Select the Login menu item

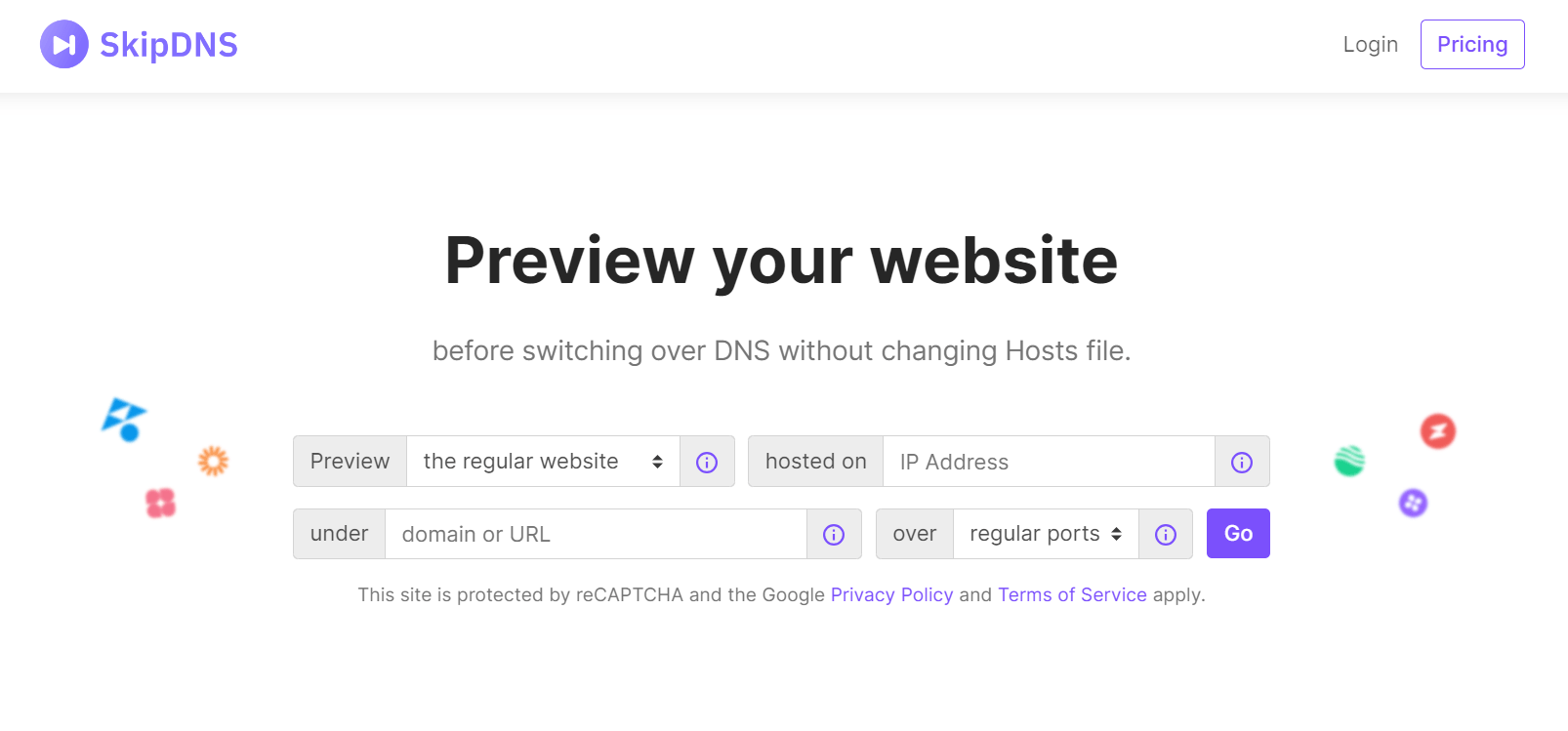coord(1370,44)
